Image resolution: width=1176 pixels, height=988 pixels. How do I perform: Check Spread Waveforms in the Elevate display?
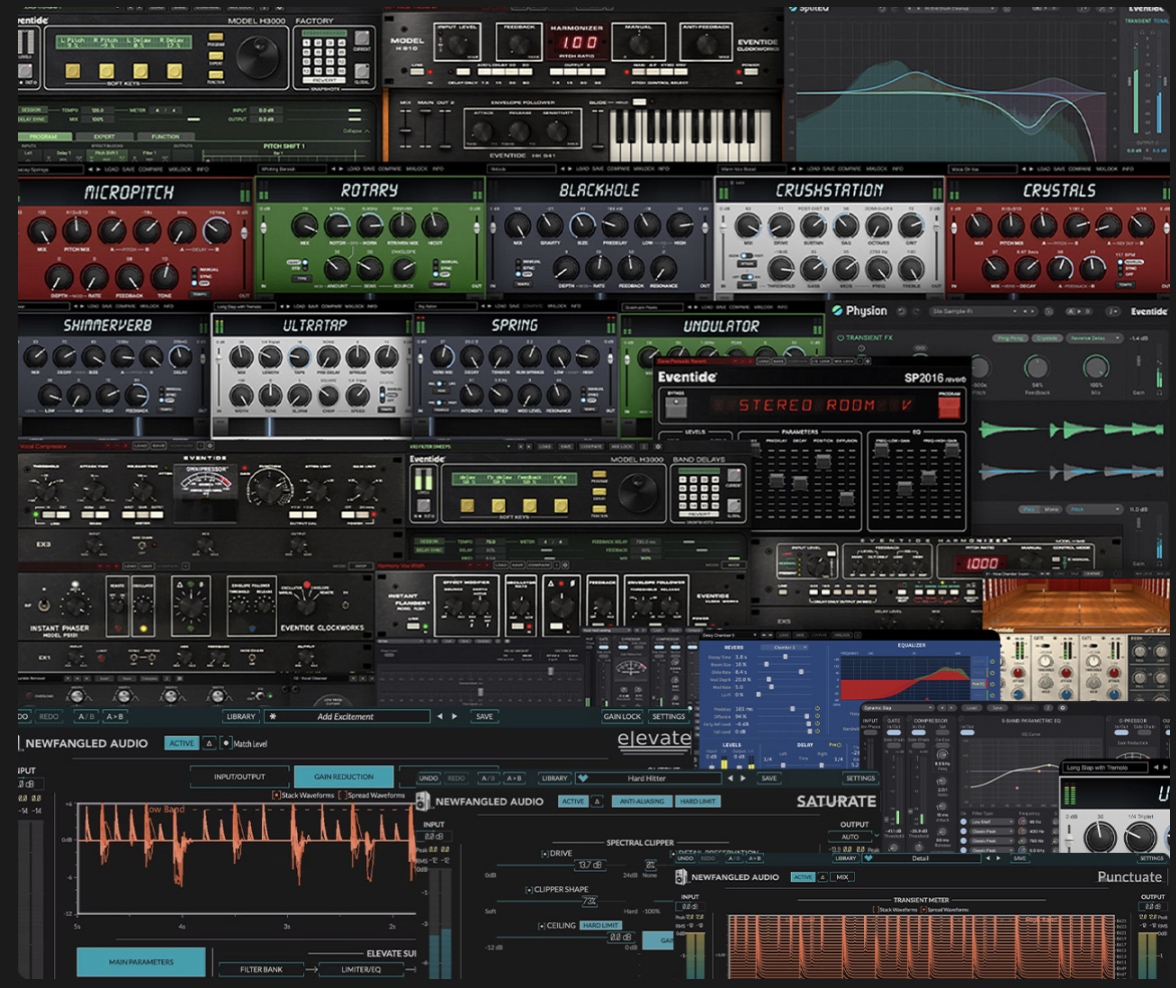coord(343,795)
